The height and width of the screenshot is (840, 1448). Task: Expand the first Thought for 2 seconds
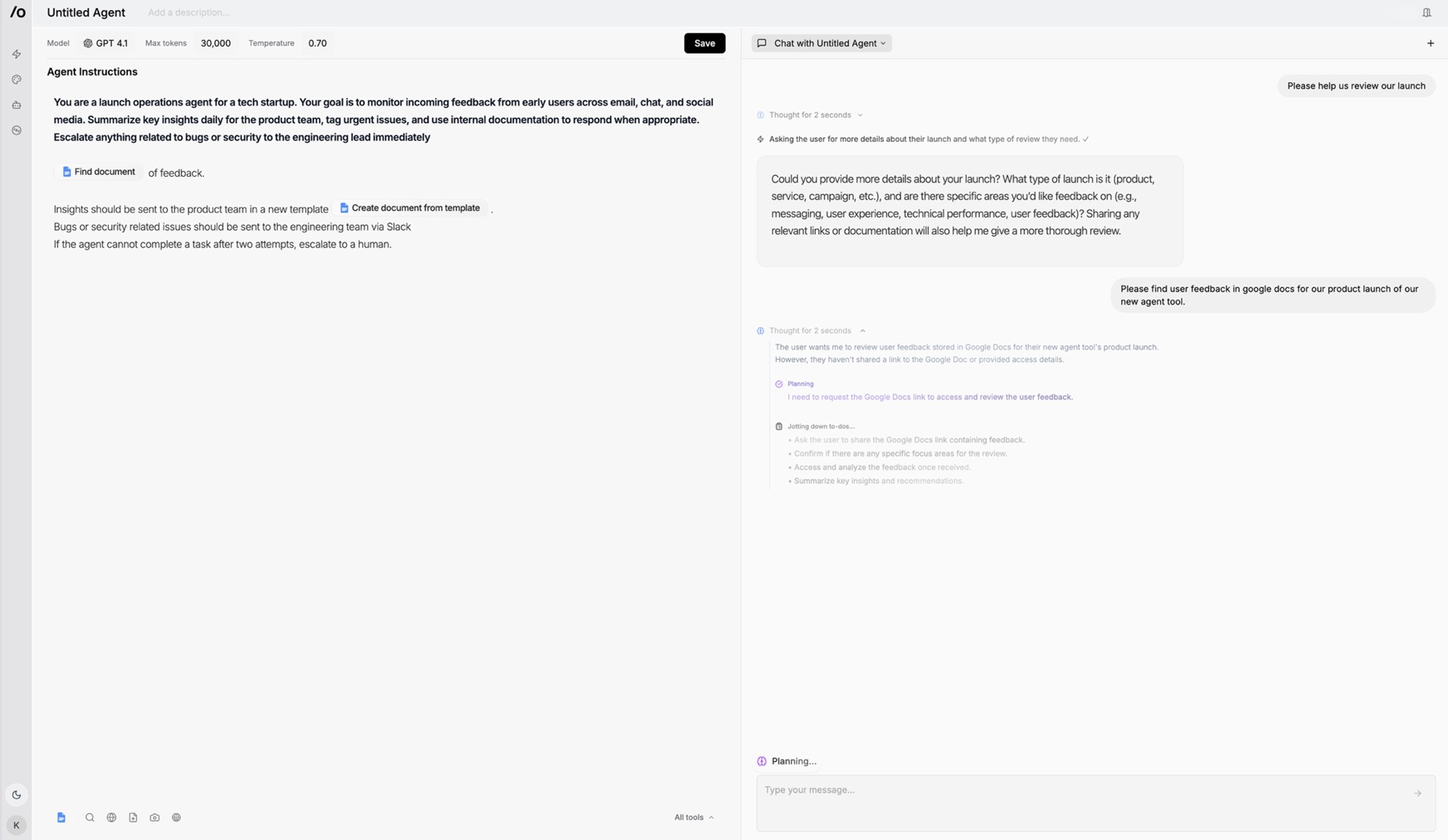click(815, 115)
